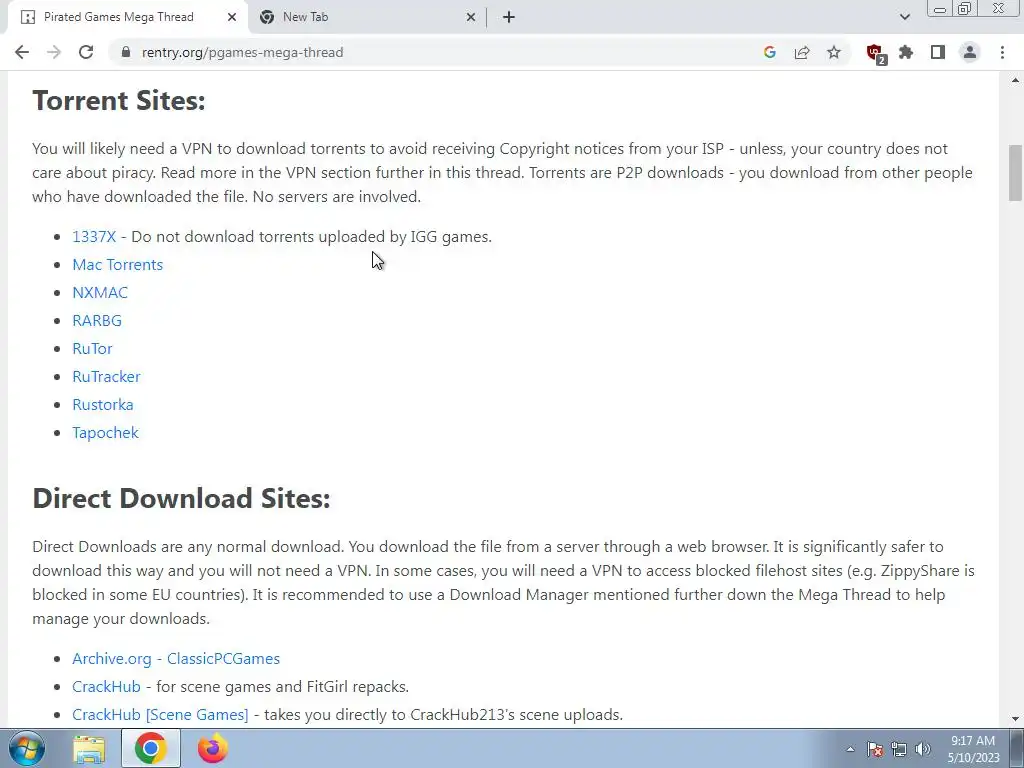Open the network tray icon
Image resolution: width=1024 pixels, height=768 pixels.
coord(899,749)
